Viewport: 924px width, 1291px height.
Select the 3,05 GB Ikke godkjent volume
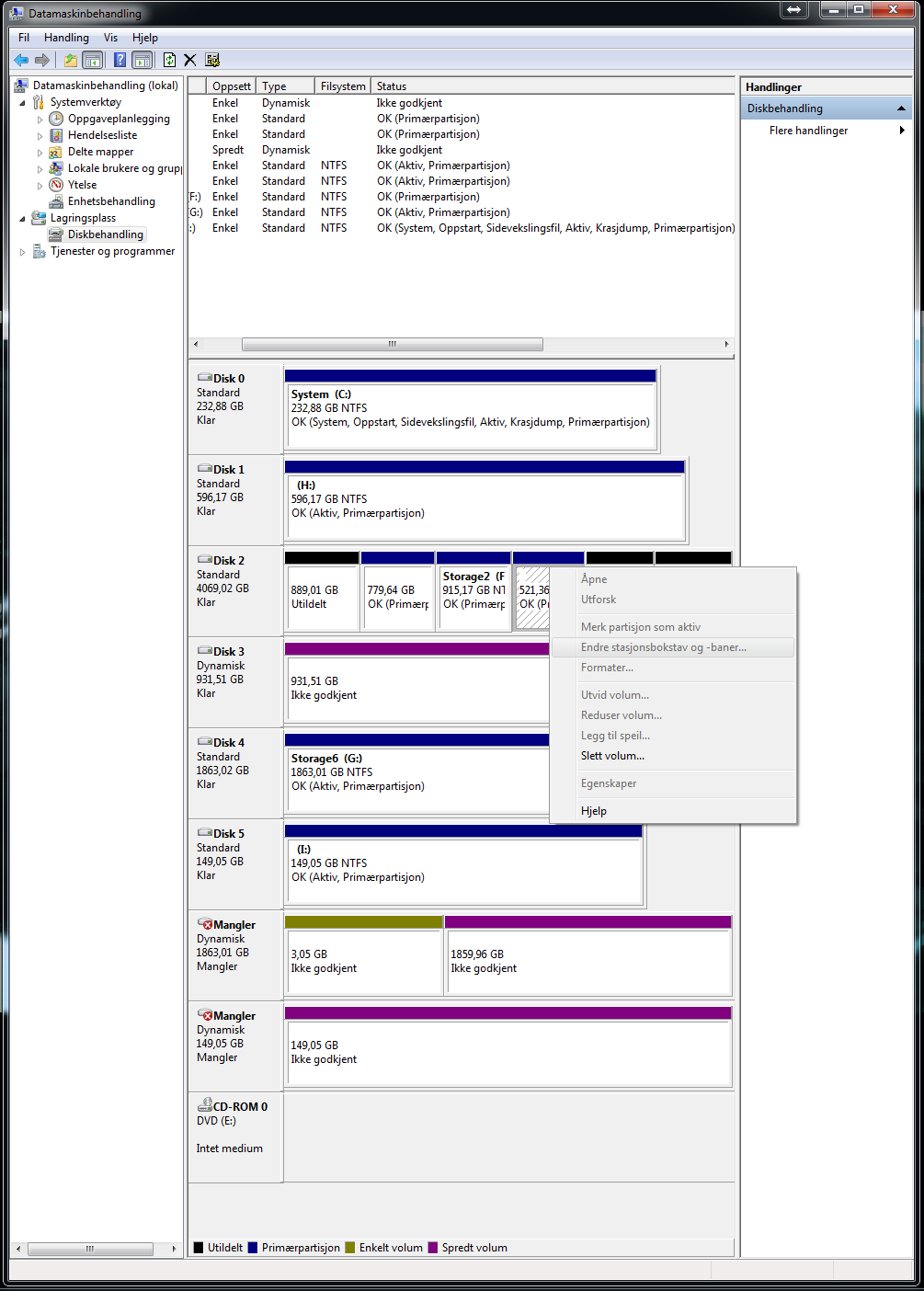(364, 955)
